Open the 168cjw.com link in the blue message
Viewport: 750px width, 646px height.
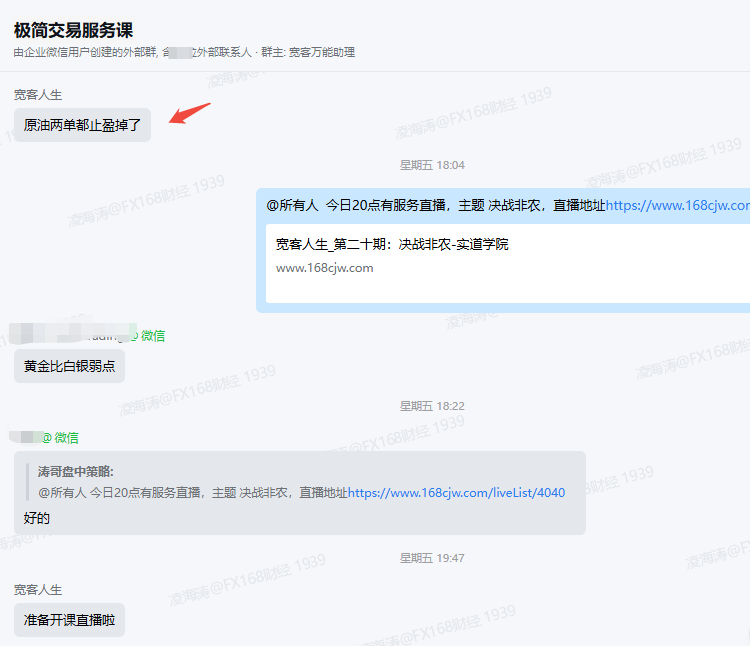click(x=677, y=205)
